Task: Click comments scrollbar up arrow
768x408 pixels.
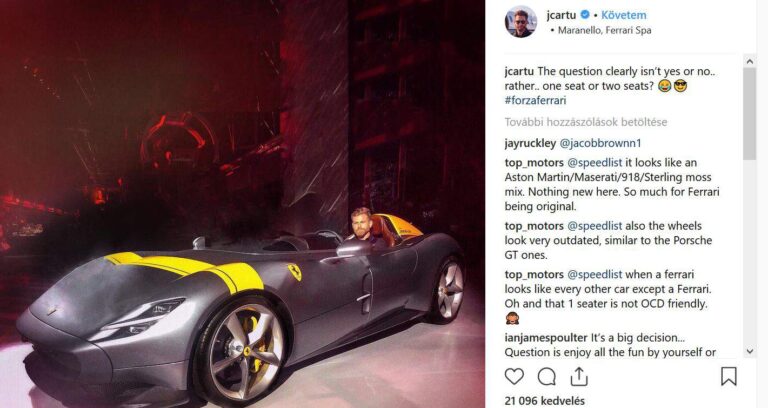Action: pos(749,61)
